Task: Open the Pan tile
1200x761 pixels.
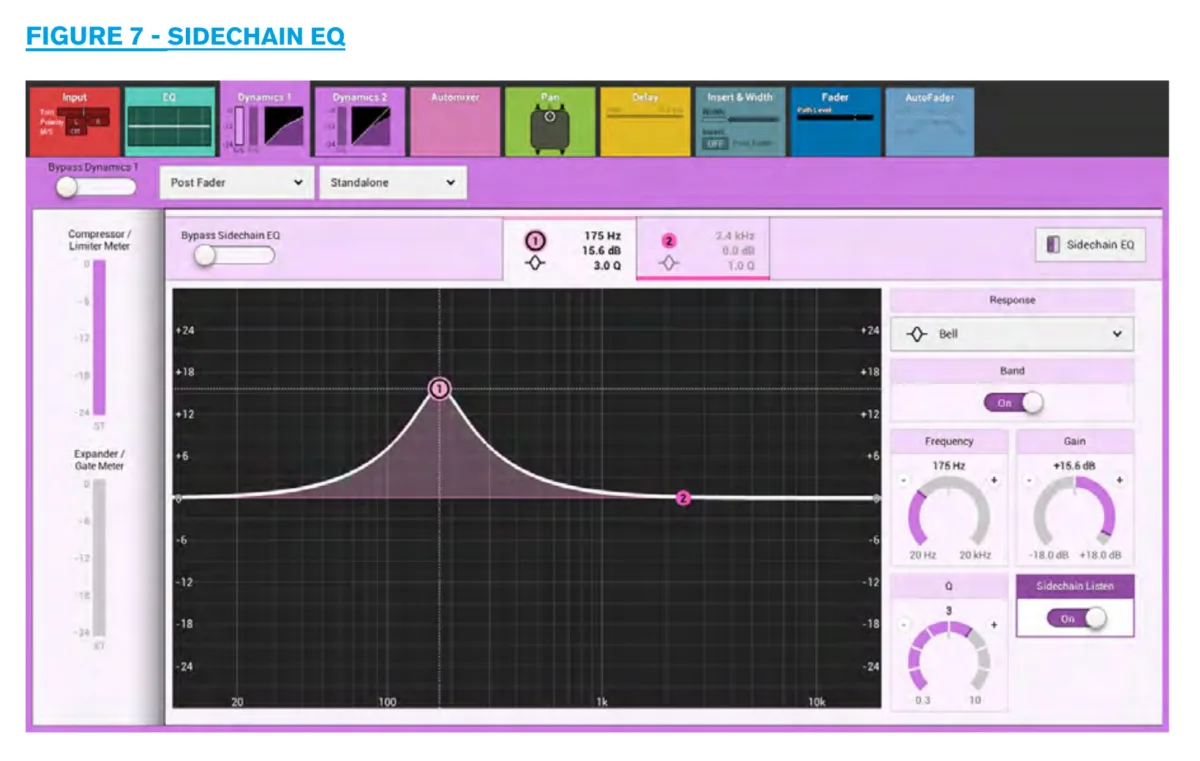Action: click(x=550, y=121)
